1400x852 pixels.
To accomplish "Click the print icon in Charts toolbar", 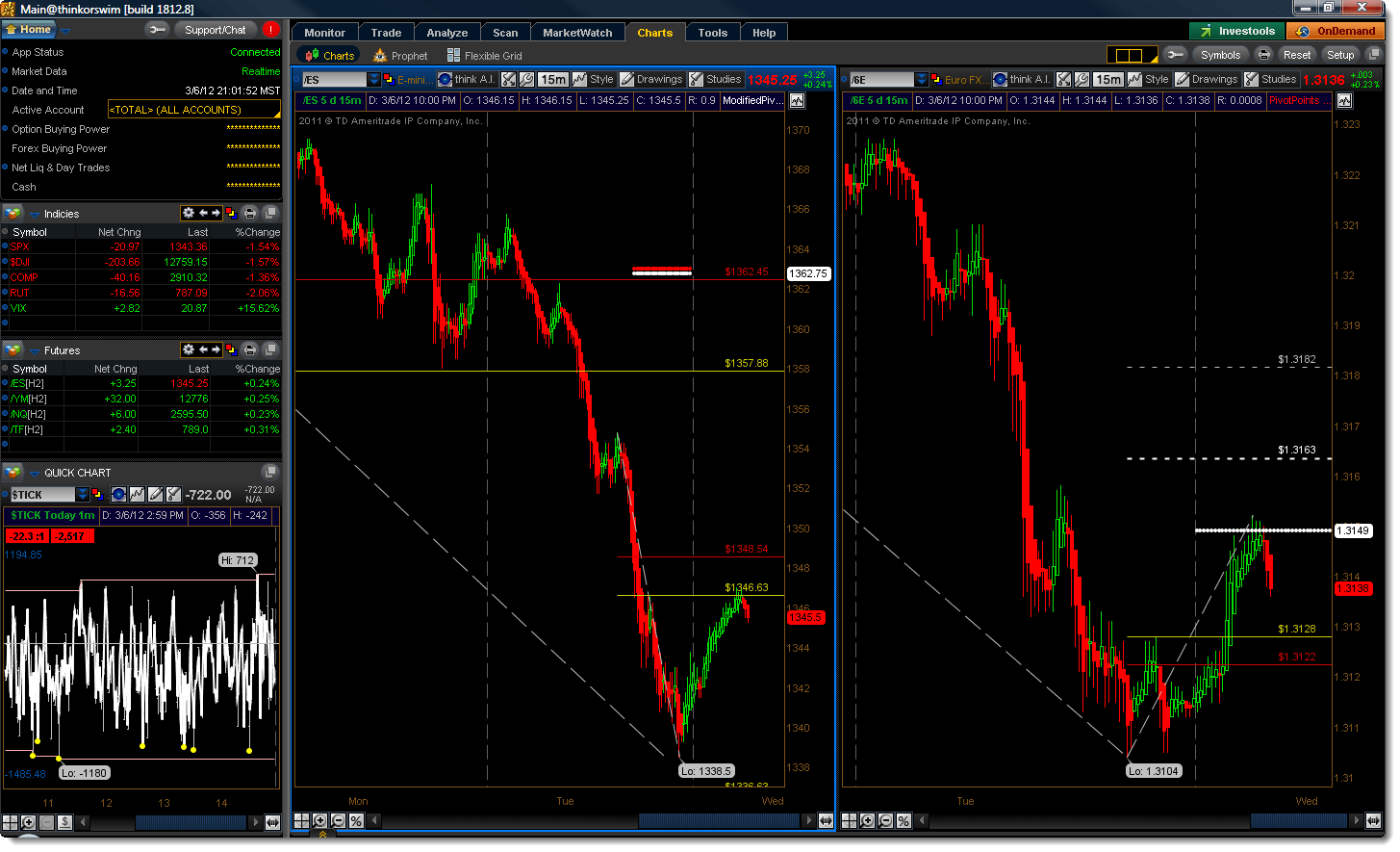I will tap(1263, 55).
